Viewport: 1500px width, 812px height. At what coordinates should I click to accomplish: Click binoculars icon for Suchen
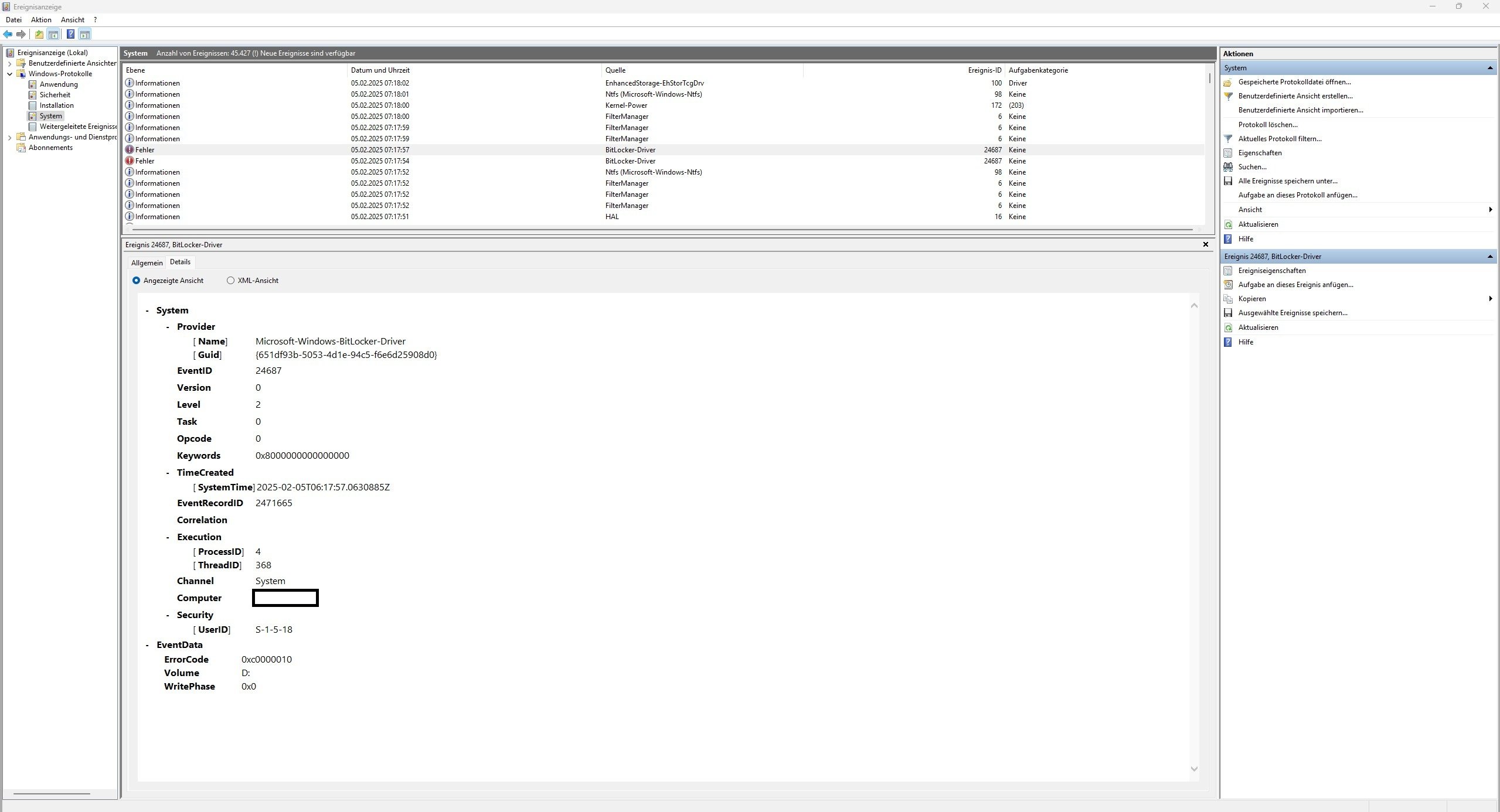pos(1228,167)
